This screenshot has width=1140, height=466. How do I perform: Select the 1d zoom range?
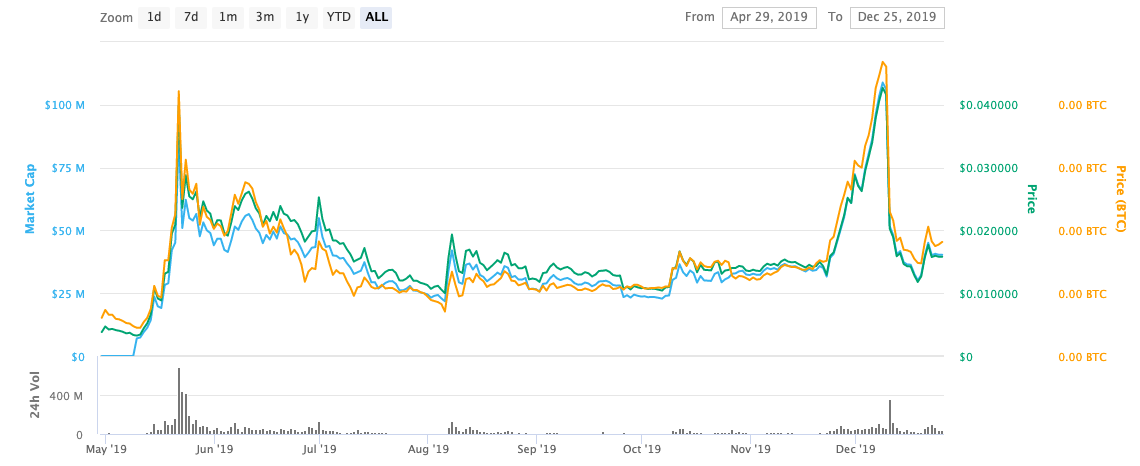(153, 17)
